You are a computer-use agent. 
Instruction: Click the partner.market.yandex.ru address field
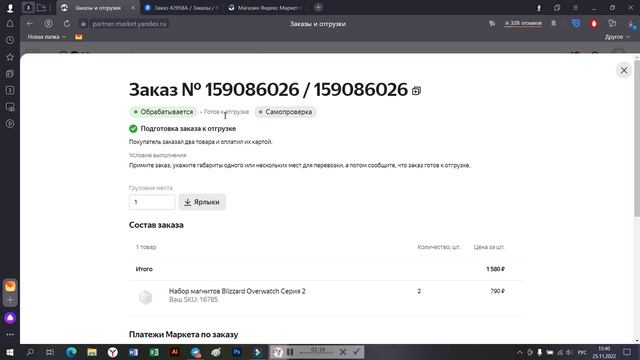(129, 24)
